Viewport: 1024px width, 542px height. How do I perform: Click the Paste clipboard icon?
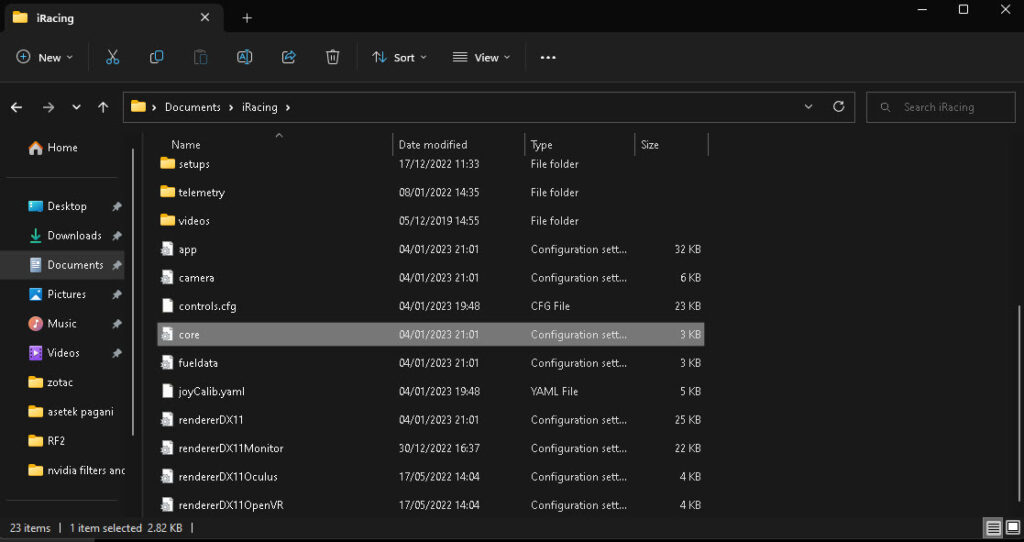pos(200,57)
